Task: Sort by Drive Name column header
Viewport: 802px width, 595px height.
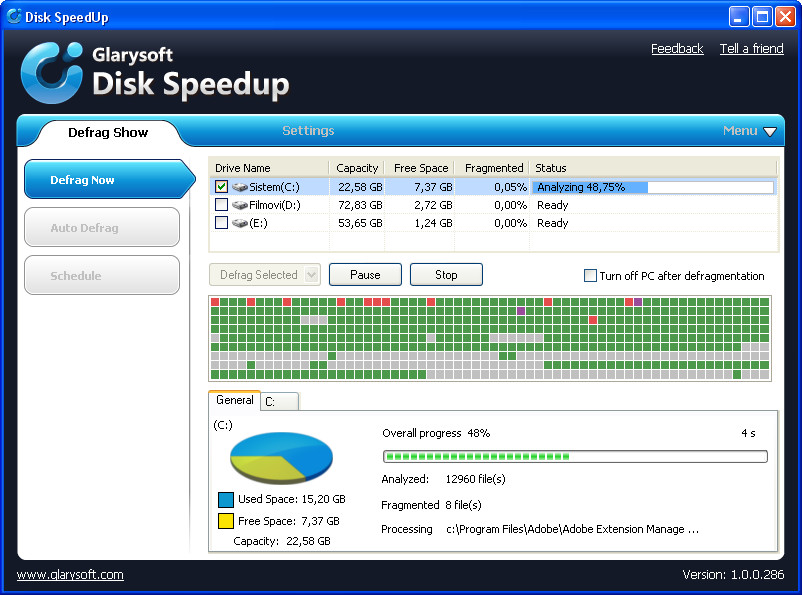Action: (269, 168)
